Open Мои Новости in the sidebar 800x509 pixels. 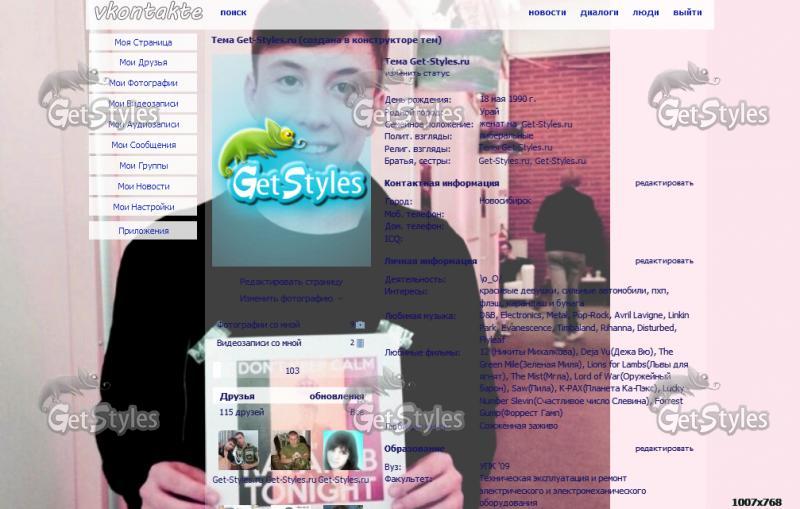(x=143, y=186)
